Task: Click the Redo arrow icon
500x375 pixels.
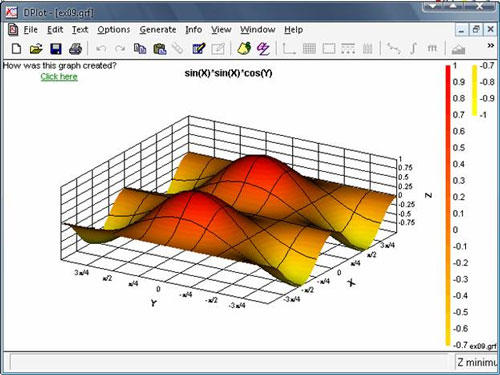Action: [x=120, y=49]
